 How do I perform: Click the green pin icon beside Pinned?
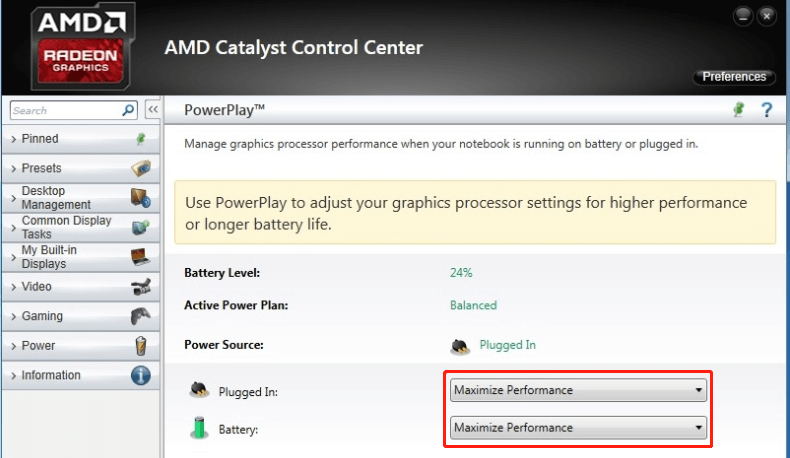pyautogui.click(x=141, y=139)
